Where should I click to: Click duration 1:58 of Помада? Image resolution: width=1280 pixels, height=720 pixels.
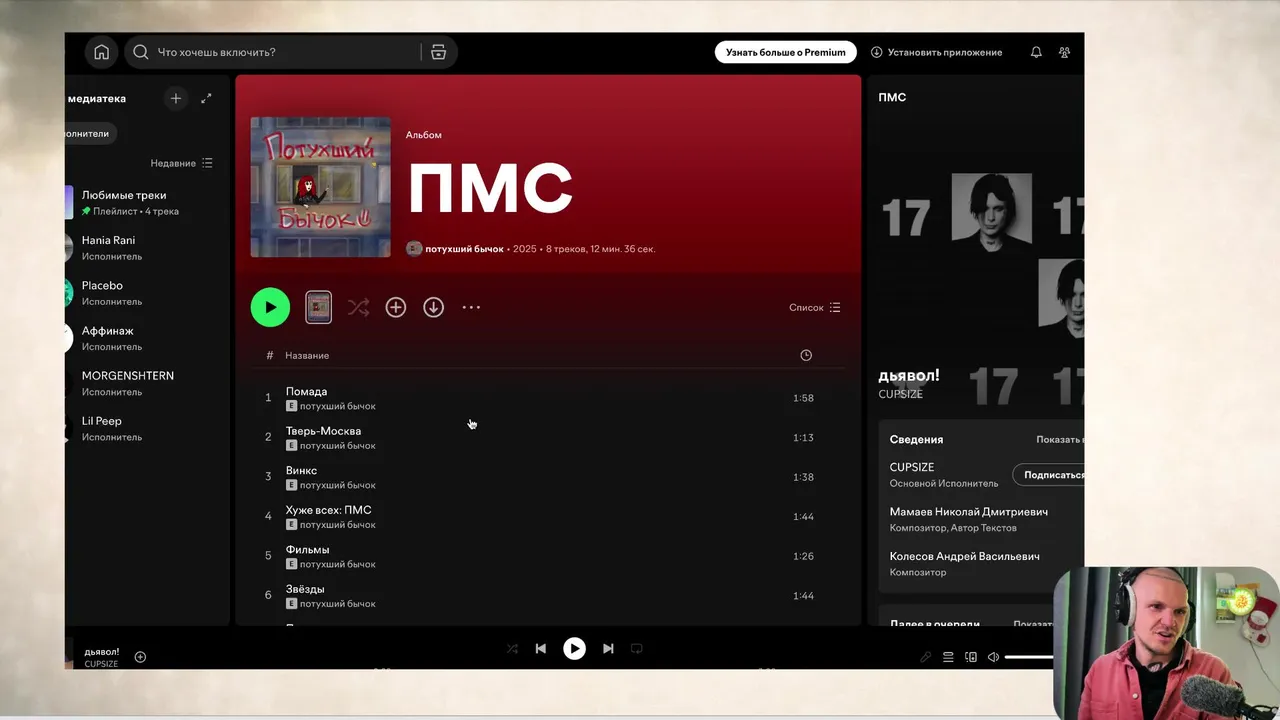pyautogui.click(x=803, y=398)
